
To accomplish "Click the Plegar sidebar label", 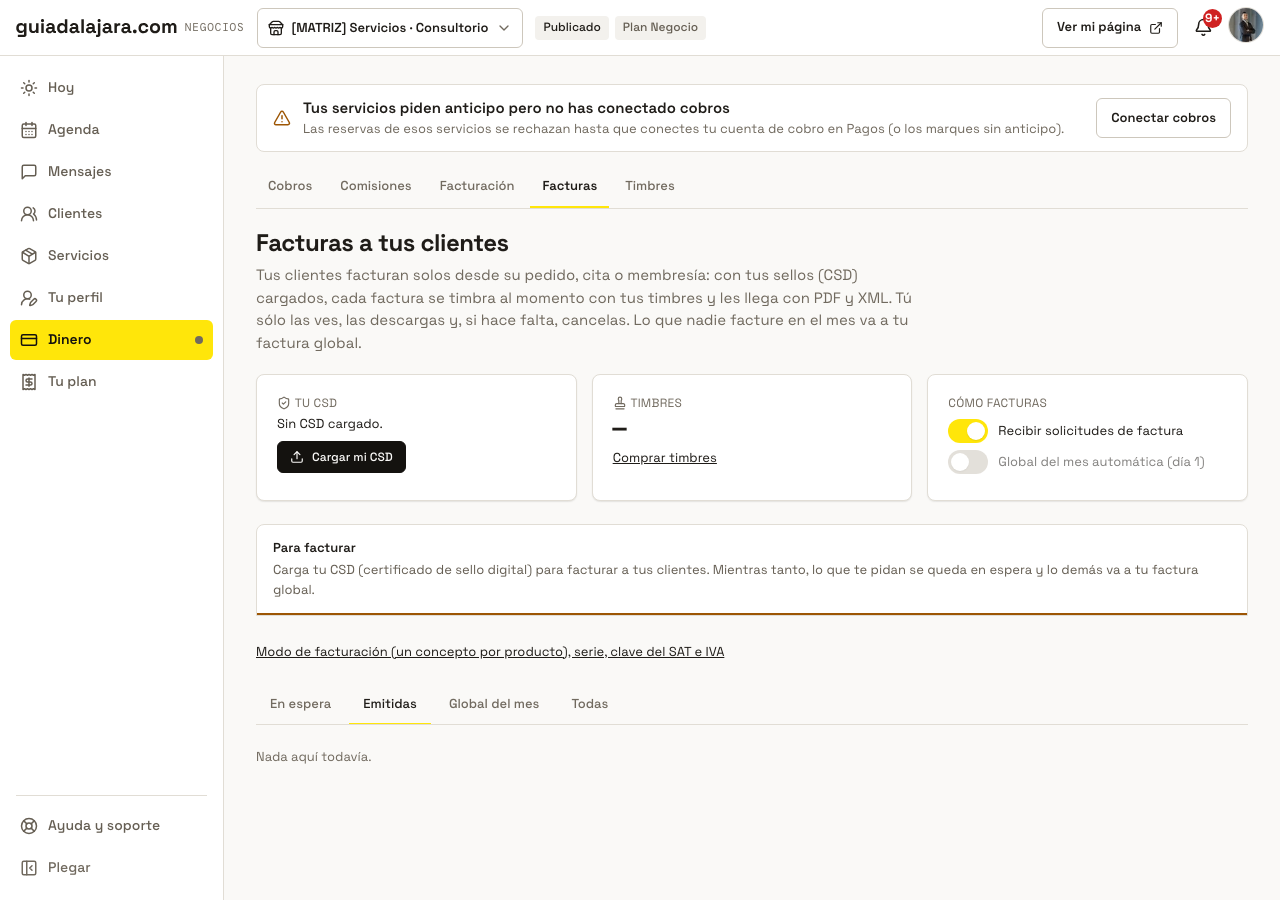I will point(69,868).
